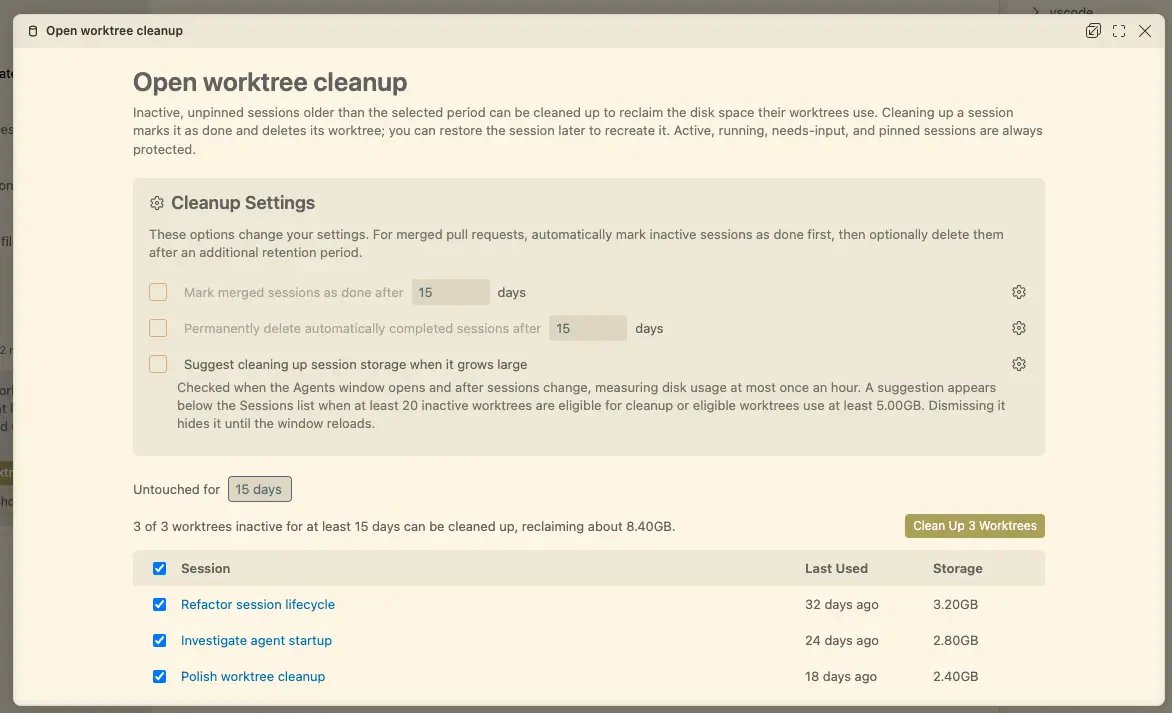Viewport: 1172px width, 713px height.
Task: Focus the mark merged sessions days field
Action: pos(451,292)
